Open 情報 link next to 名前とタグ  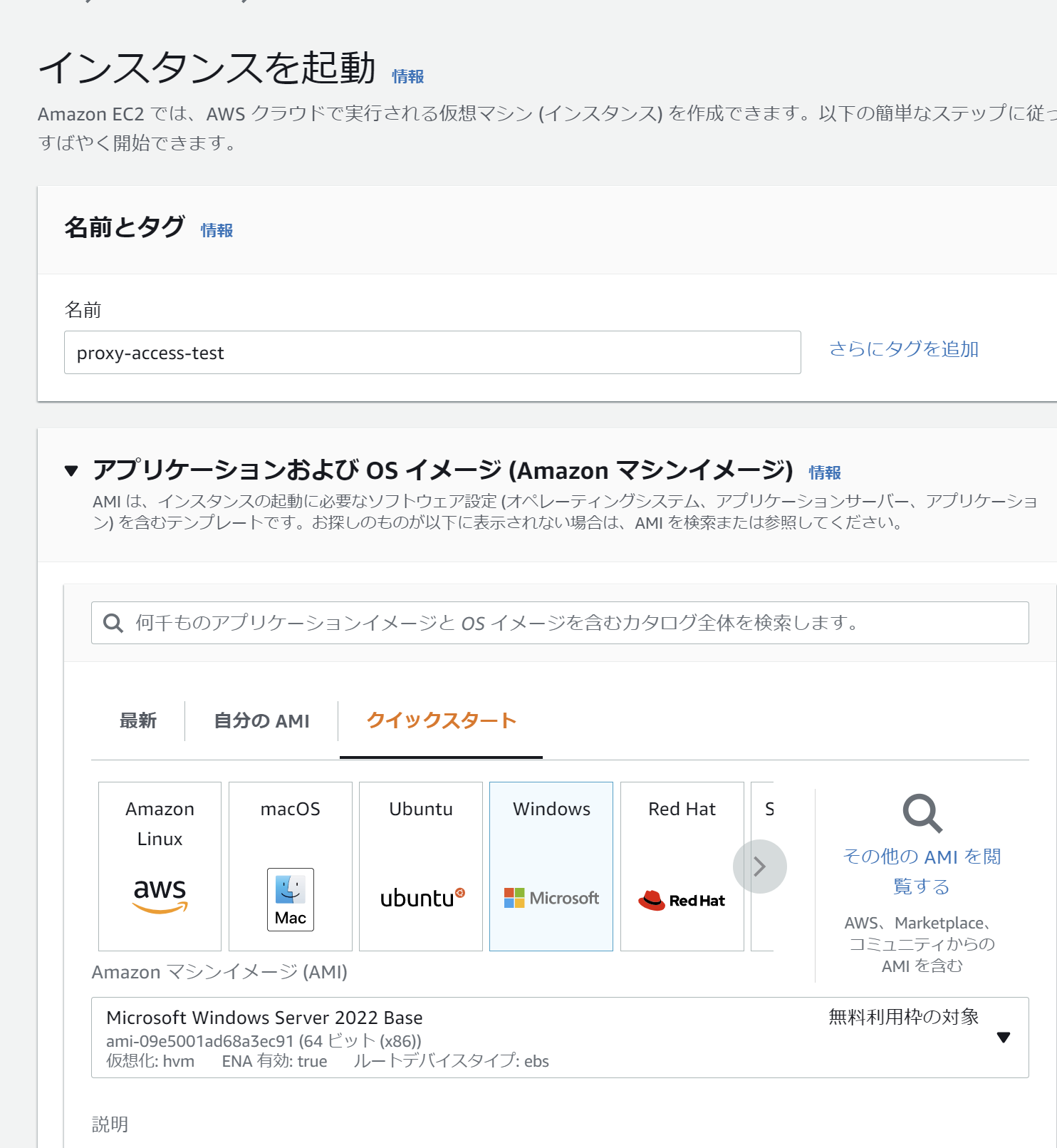click(x=217, y=230)
